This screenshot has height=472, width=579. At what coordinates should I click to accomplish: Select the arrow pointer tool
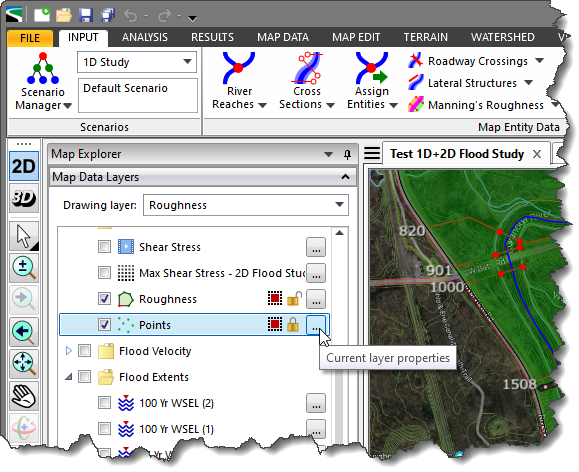[24, 236]
